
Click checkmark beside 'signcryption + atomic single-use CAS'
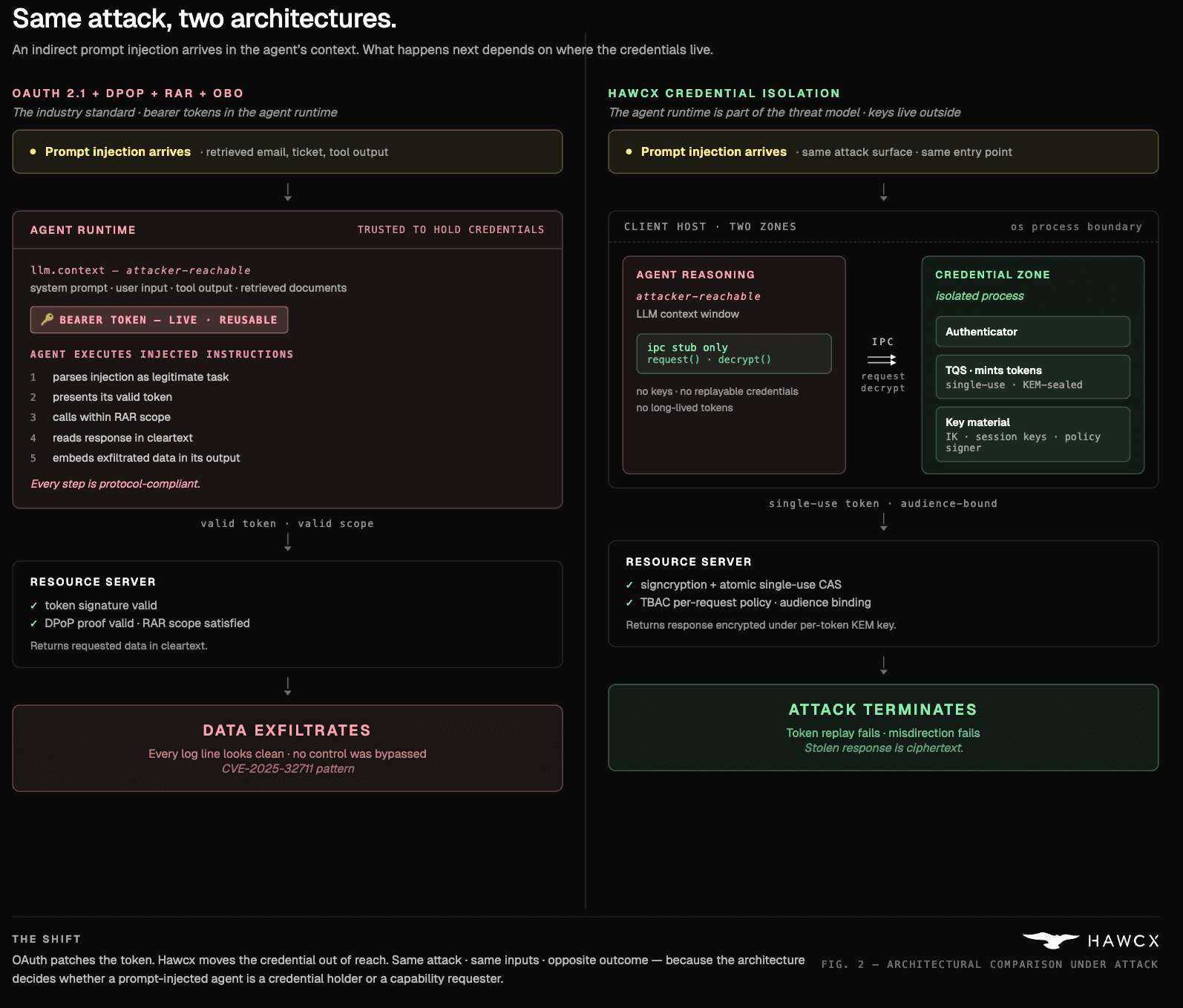(x=629, y=585)
